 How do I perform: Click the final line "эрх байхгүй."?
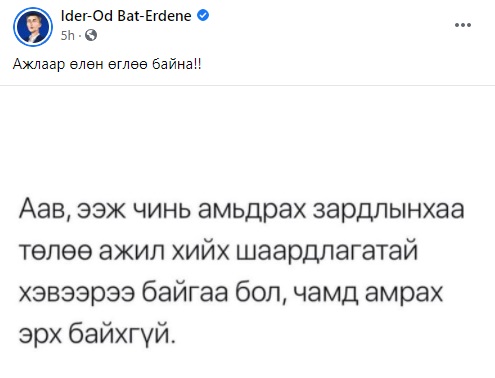(97, 335)
